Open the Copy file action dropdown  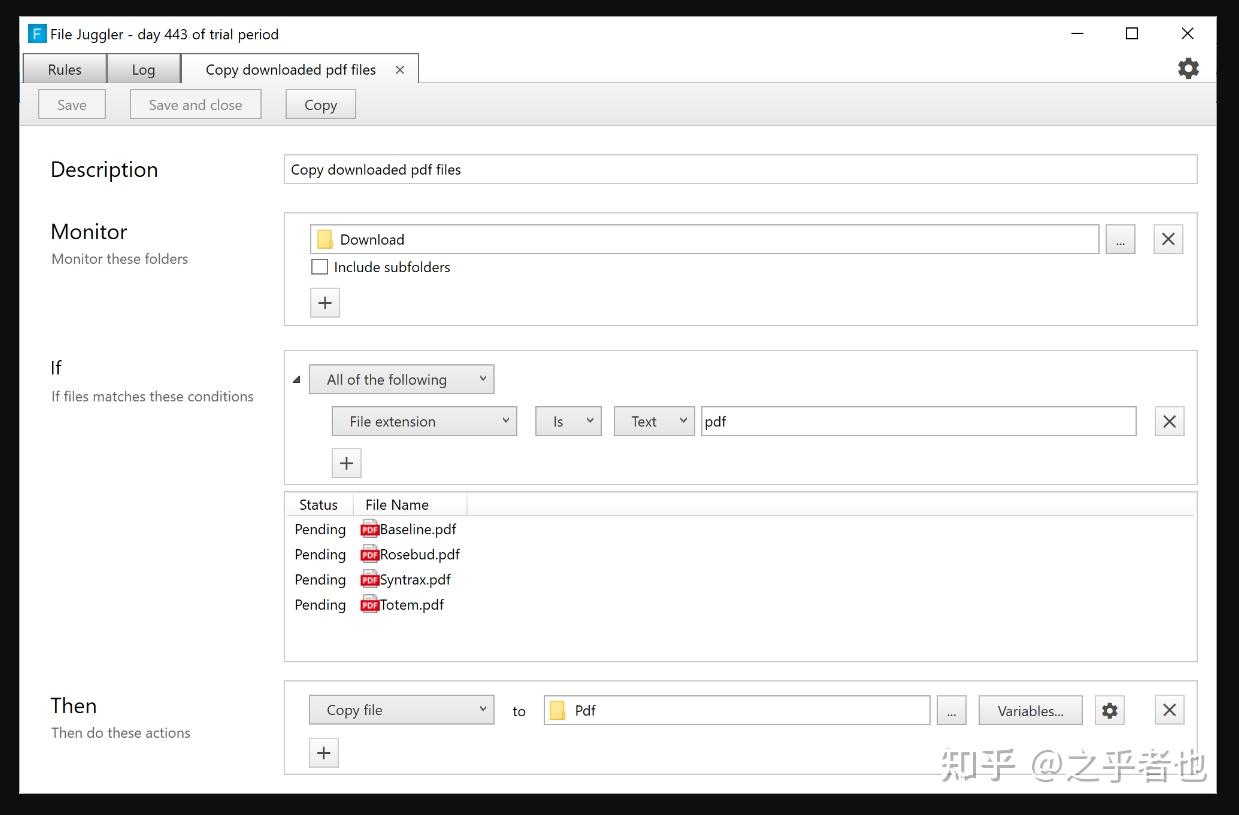pos(401,710)
